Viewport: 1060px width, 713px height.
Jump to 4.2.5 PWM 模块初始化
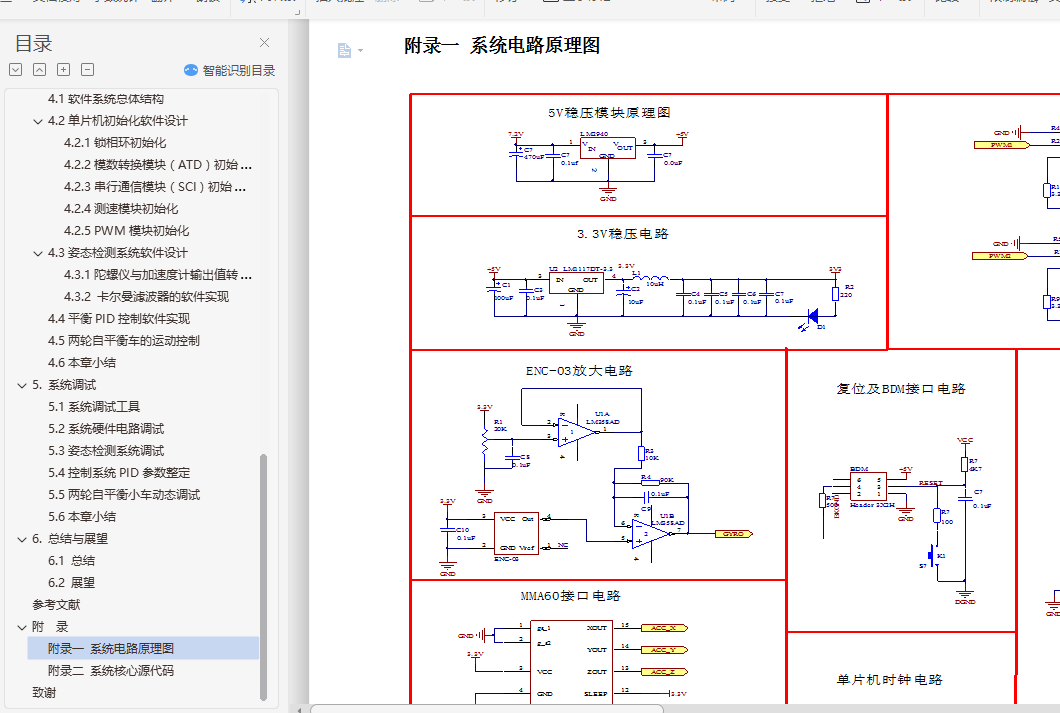coord(126,230)
